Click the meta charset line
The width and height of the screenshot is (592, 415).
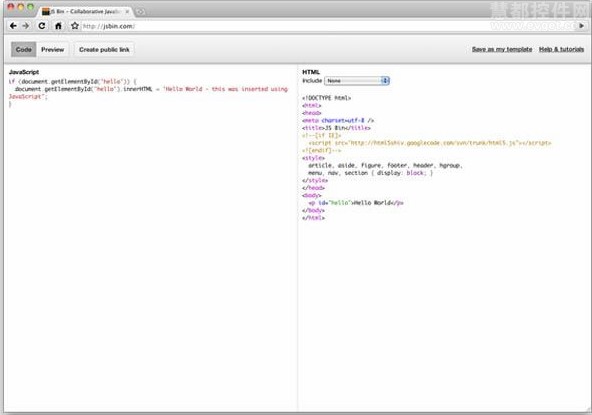click(338, 120)
